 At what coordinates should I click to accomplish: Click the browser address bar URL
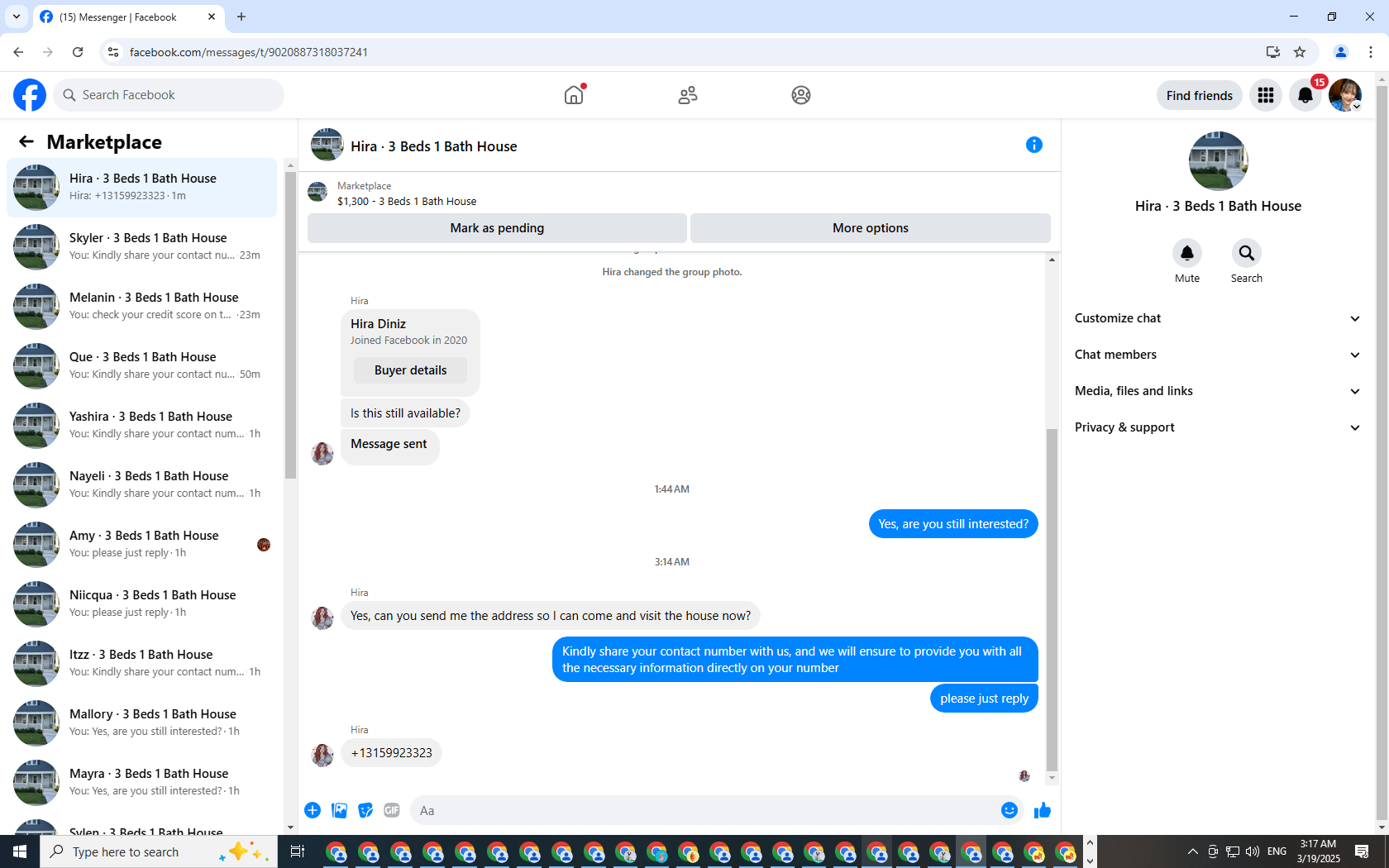pyautogui.click(x=249, y=52)
